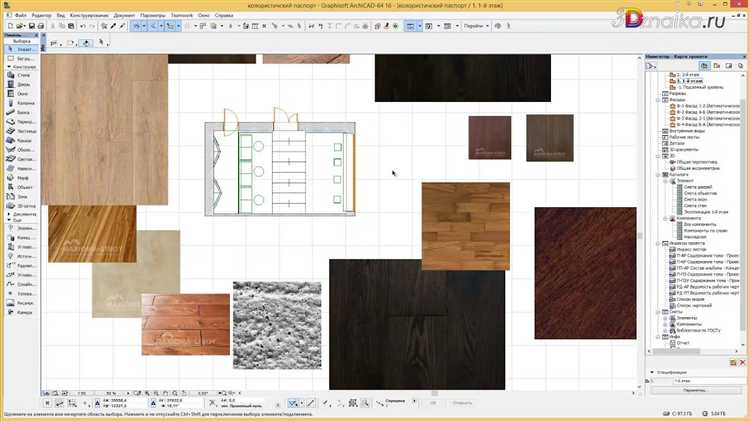Viewport: 750px width, 421px height.
Task: Switch navigator to Project Map view
Action: 704,66
